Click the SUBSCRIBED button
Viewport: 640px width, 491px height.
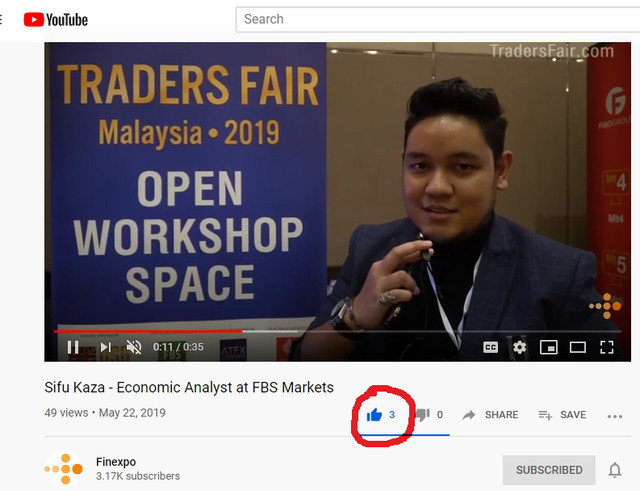549,470
